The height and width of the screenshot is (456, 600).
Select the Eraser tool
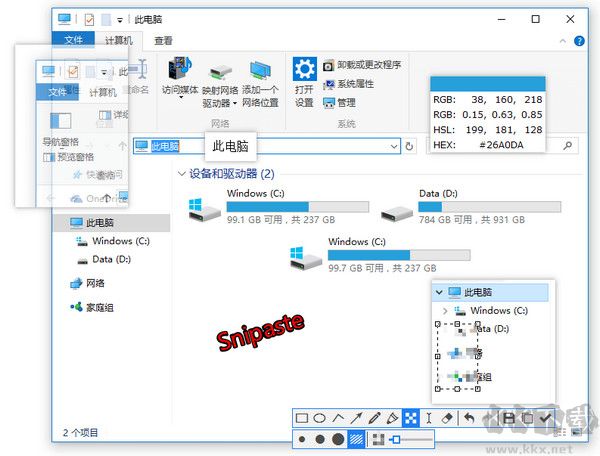tap(447, 418)
